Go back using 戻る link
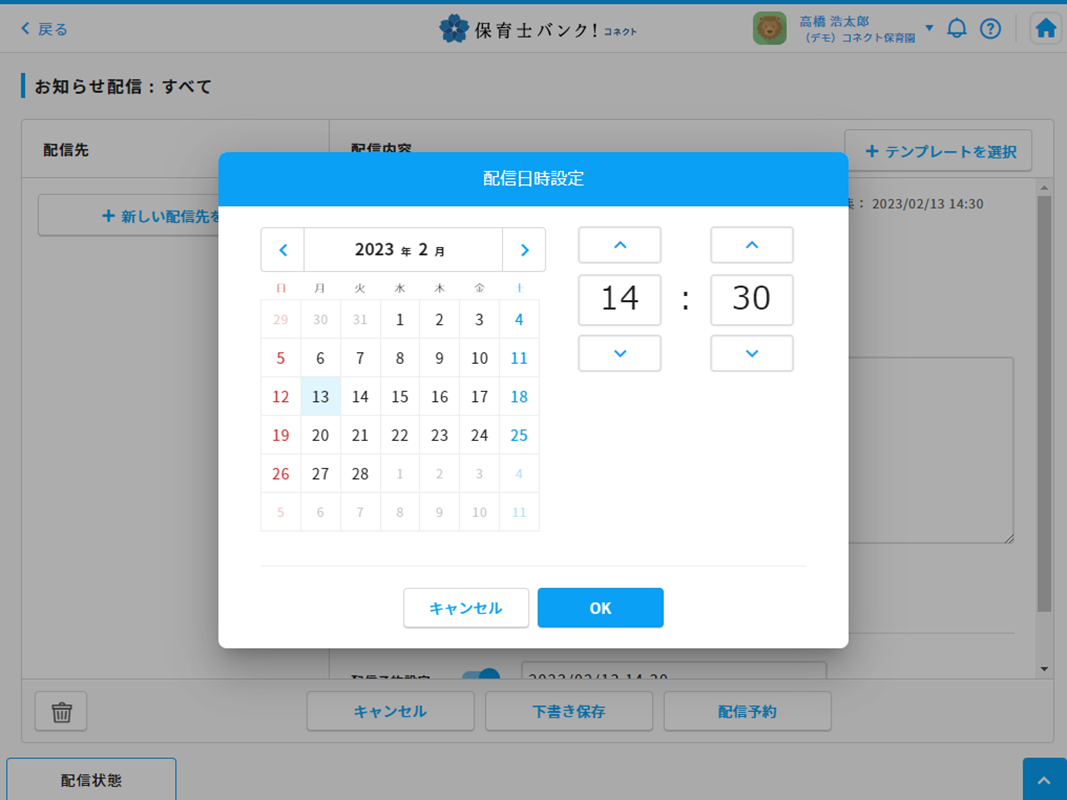The width and height of the screenshot is (1067, 800). click(x=45, y=29)
